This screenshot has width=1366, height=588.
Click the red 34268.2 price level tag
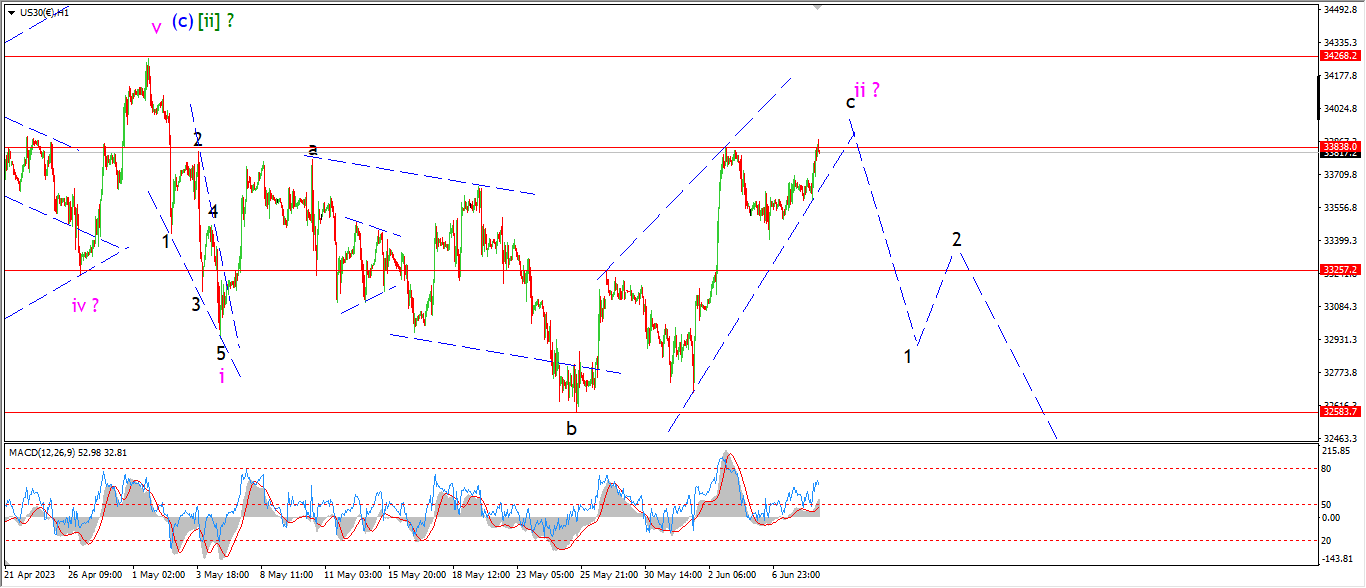pyautogui.click(x=1340, y=57)
